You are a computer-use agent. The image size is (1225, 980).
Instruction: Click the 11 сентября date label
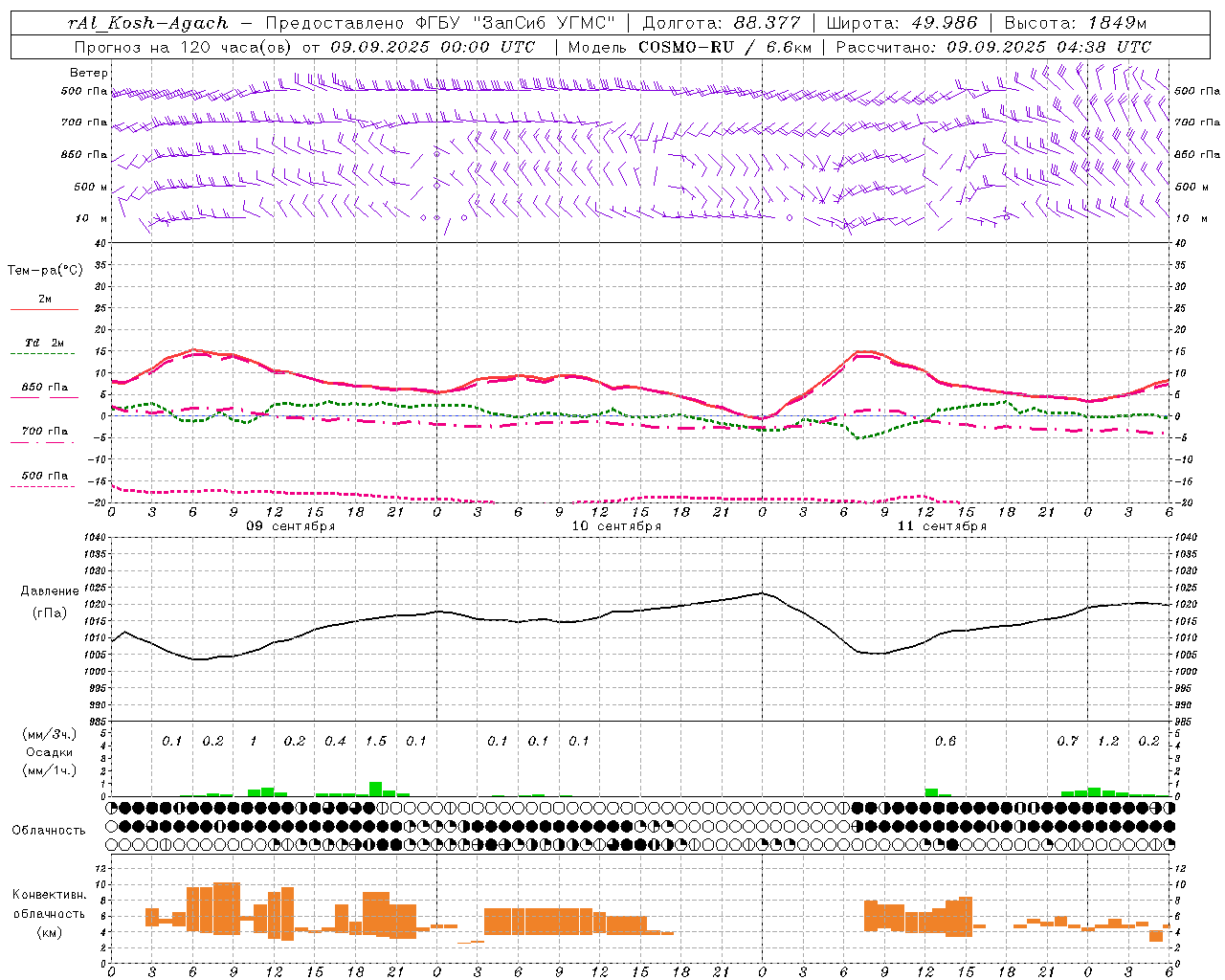click(942, 526)
